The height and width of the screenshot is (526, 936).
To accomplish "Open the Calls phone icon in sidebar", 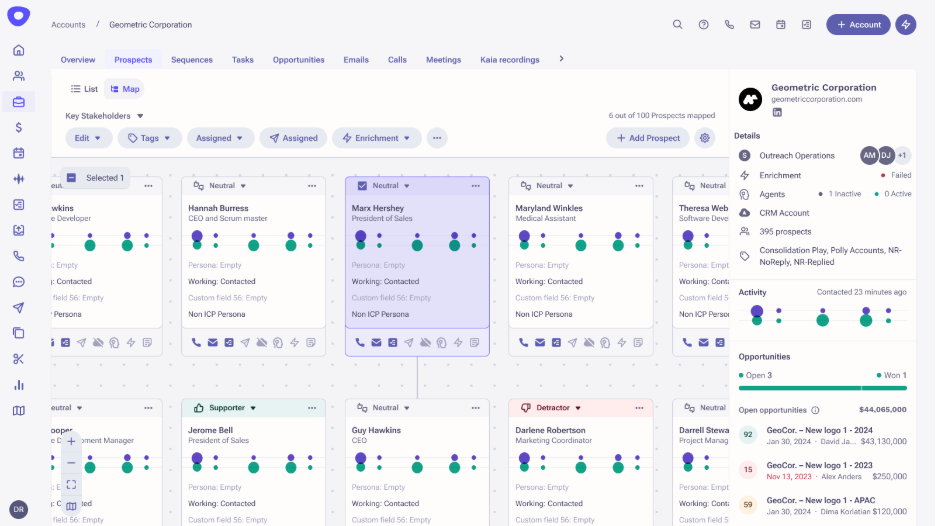I will click(x=19, y=256).
